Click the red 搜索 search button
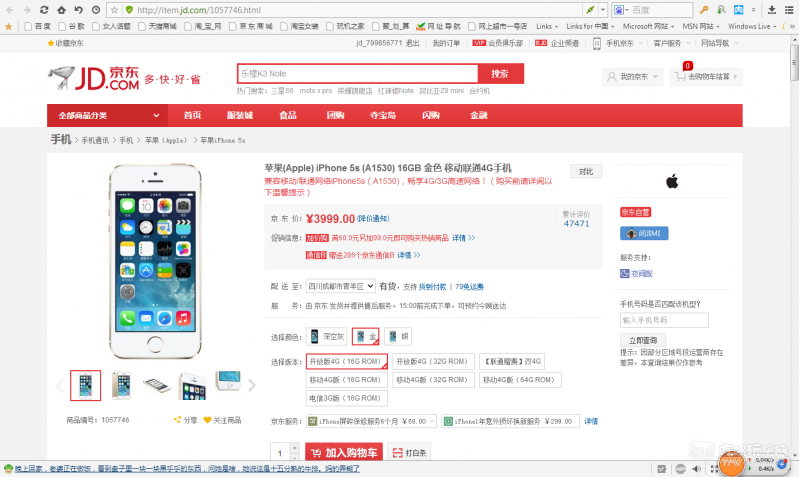Image resolution: width=799 pixels, height=477 pixels. pyautogui.click(x=500, y=73)
